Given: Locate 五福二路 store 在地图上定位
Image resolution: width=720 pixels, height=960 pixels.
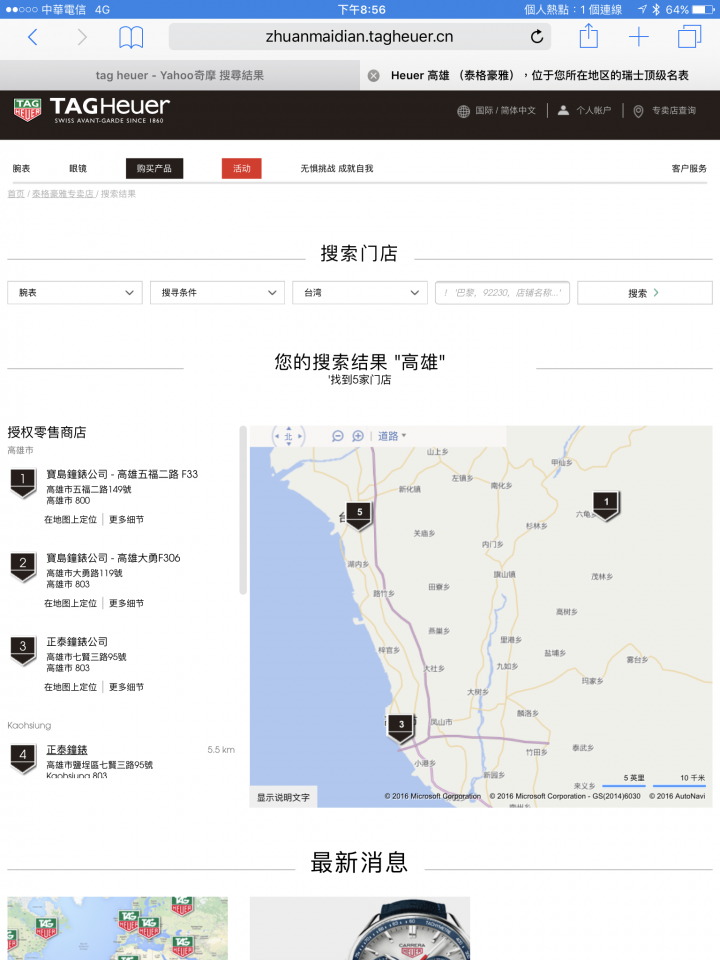Looking at the screenshot, I should point(70,519).
